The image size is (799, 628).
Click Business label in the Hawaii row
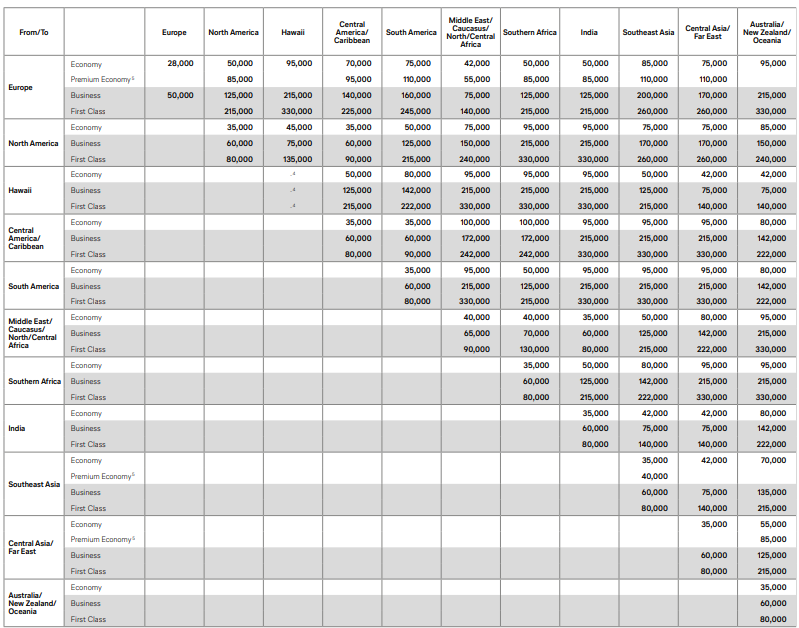[86, 190]
